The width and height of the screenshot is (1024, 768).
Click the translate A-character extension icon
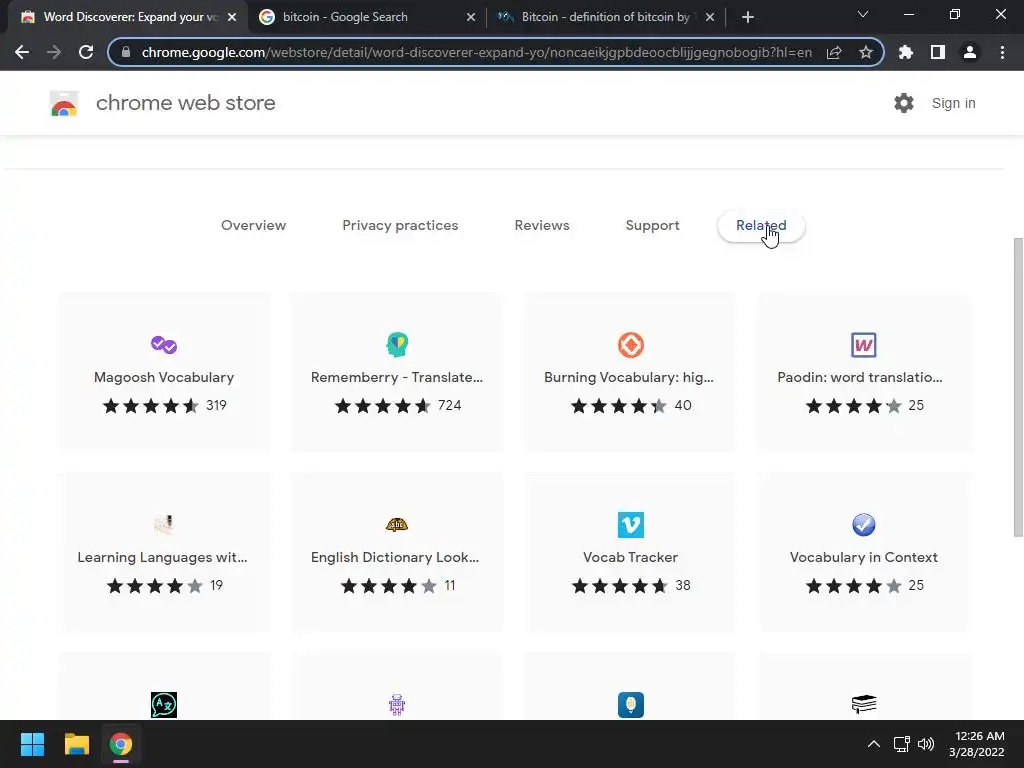coord(163,705)
